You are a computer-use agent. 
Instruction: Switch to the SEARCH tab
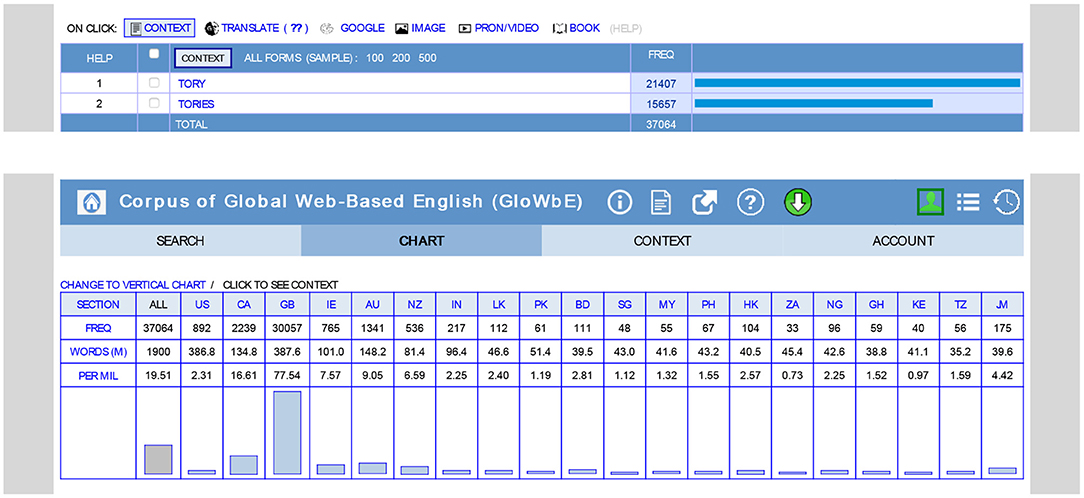tap(180, 241)
